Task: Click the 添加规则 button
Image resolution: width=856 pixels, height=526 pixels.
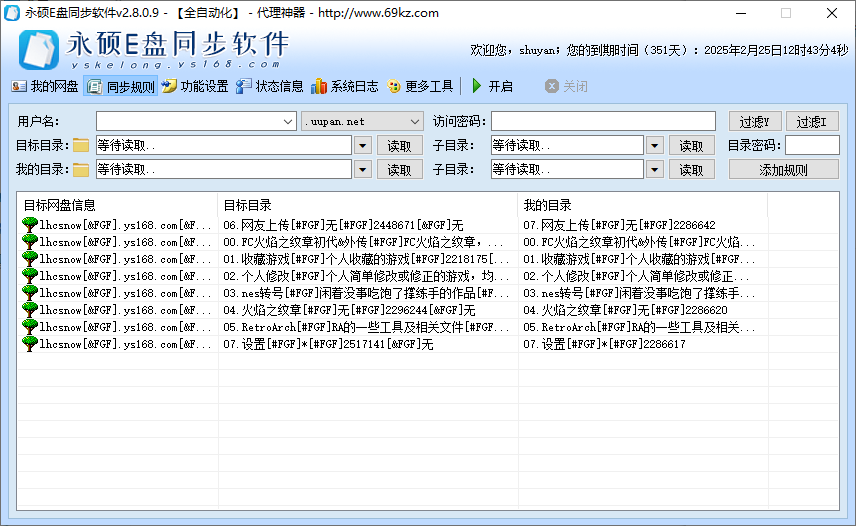Action: click(x=783, y=170)
